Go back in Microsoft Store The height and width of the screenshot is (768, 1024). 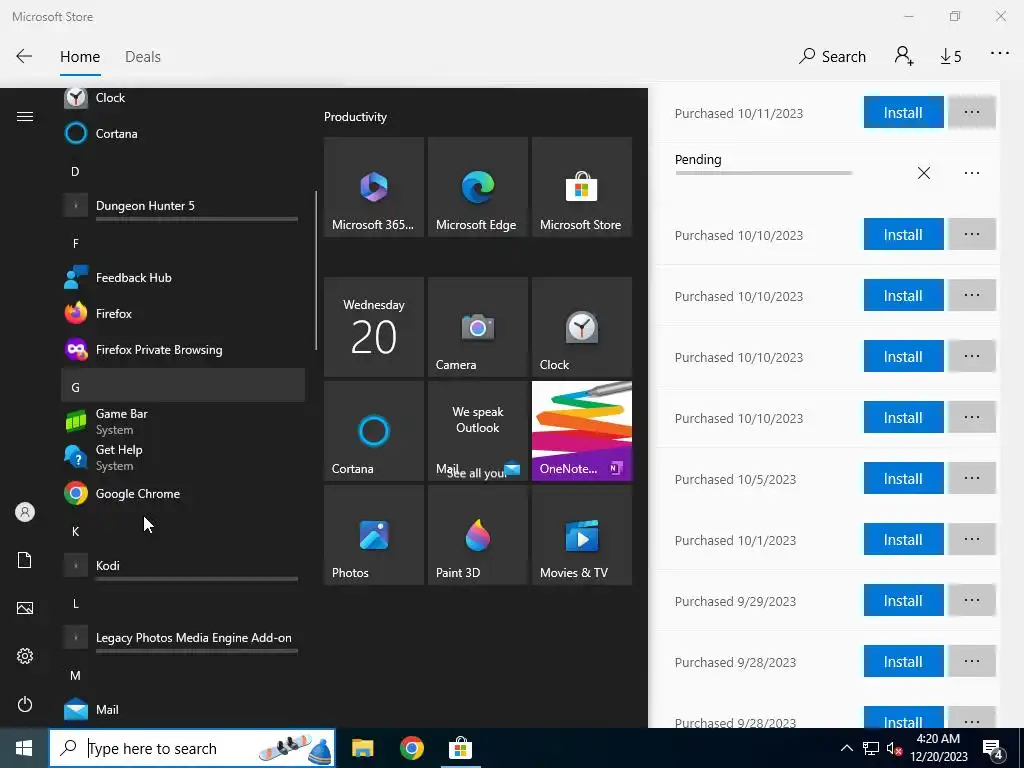click(x=24, y=56)
